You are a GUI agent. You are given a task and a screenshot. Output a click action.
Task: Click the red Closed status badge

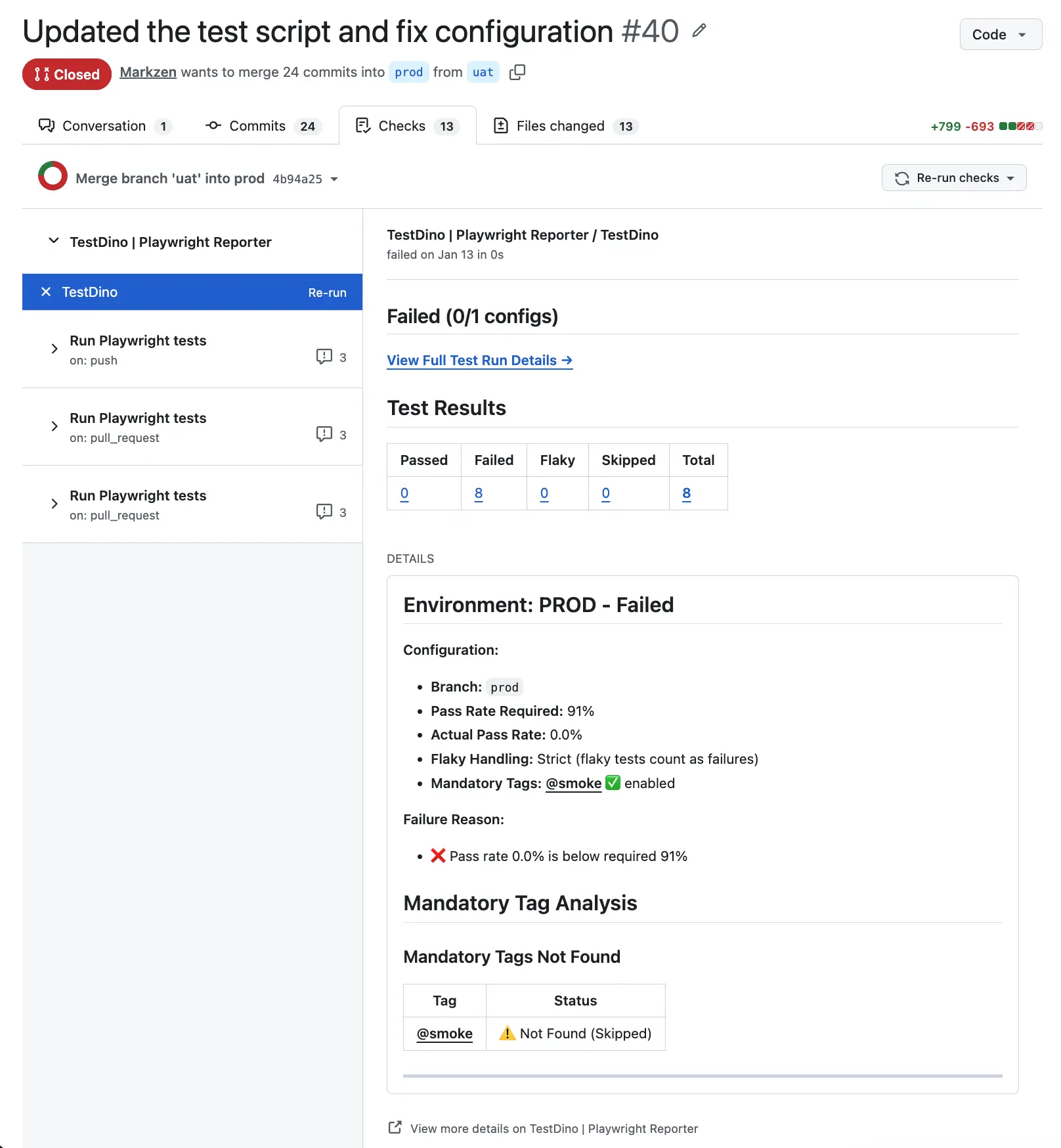tap(67, 74)
